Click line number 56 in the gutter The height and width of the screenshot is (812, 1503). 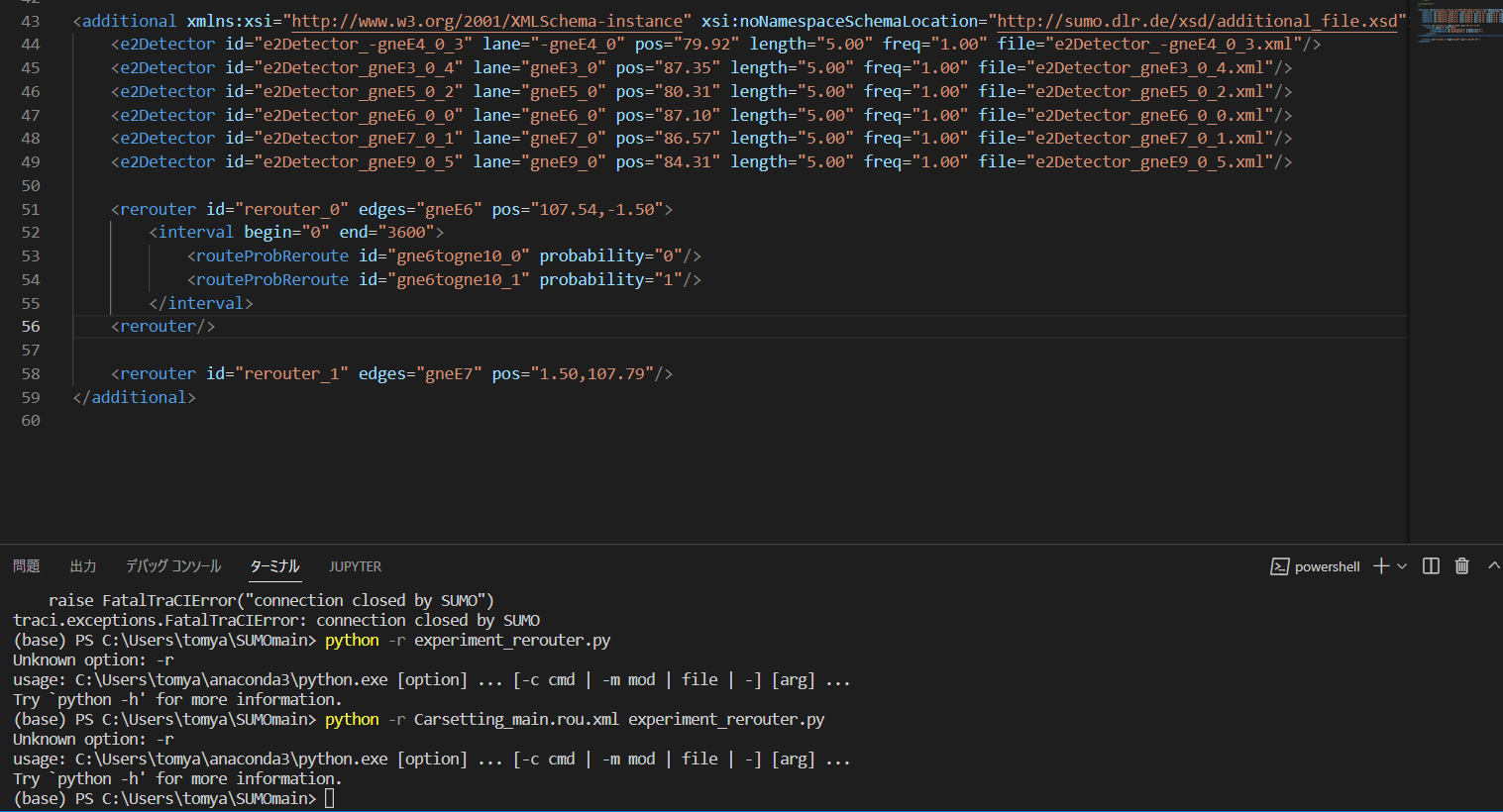(x=31, y=325)
